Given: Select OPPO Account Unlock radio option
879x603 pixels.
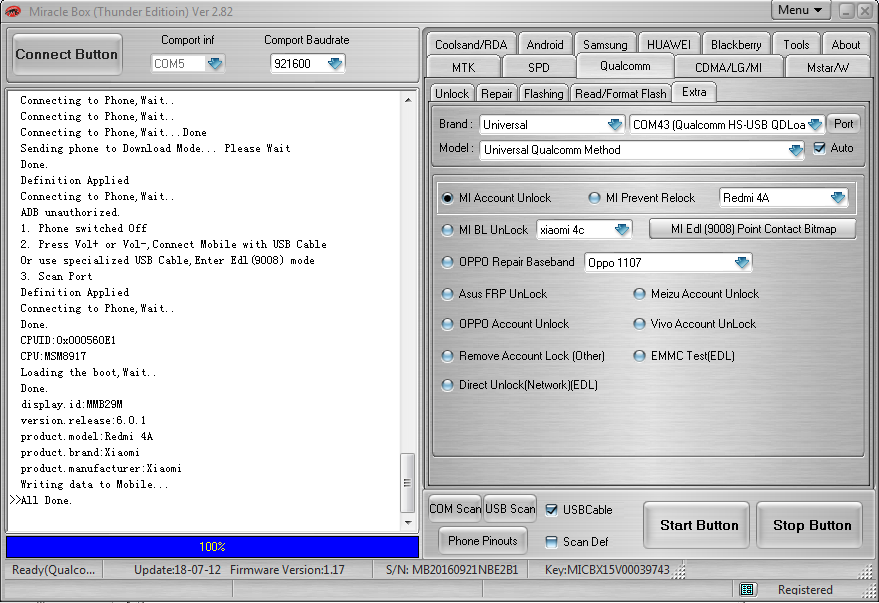Looking at the screenshot, I should [x=447, y=324].
